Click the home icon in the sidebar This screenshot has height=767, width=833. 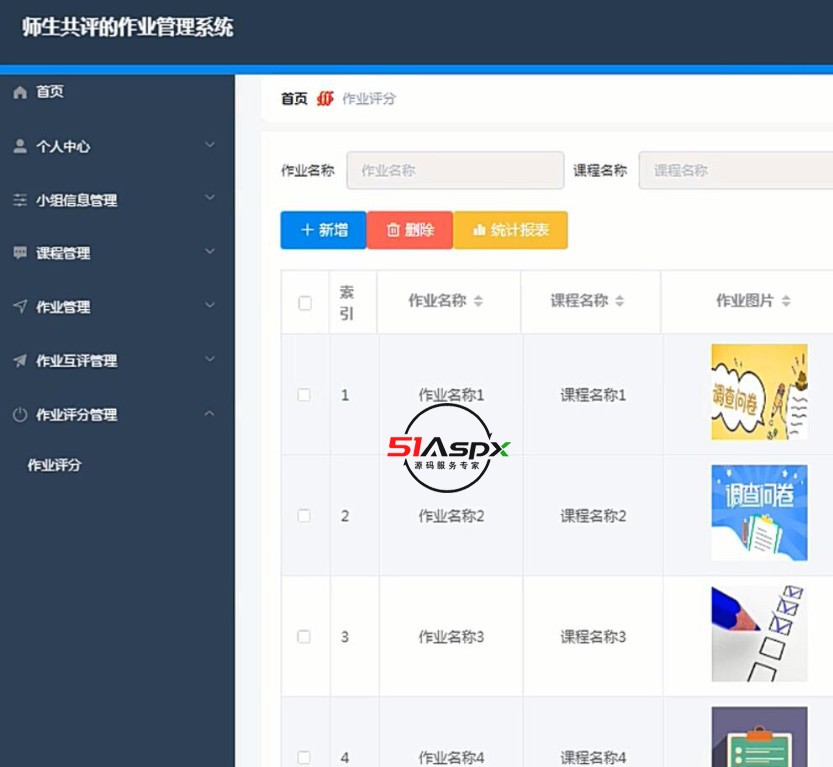click(x=20, y=92)
